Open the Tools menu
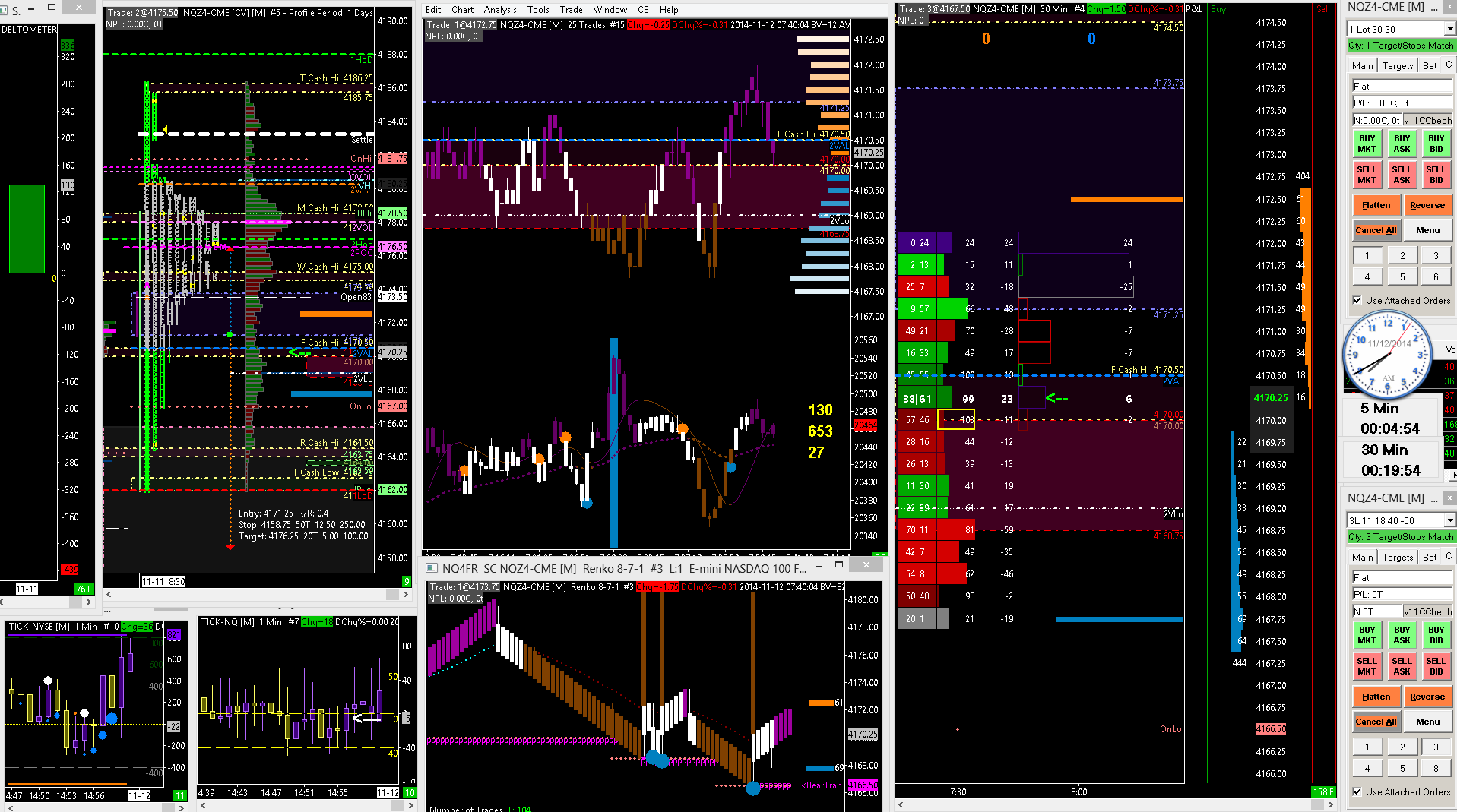The height and width of the screenshot is (812, 1457). pyautogui.click(x=538, y=10)
